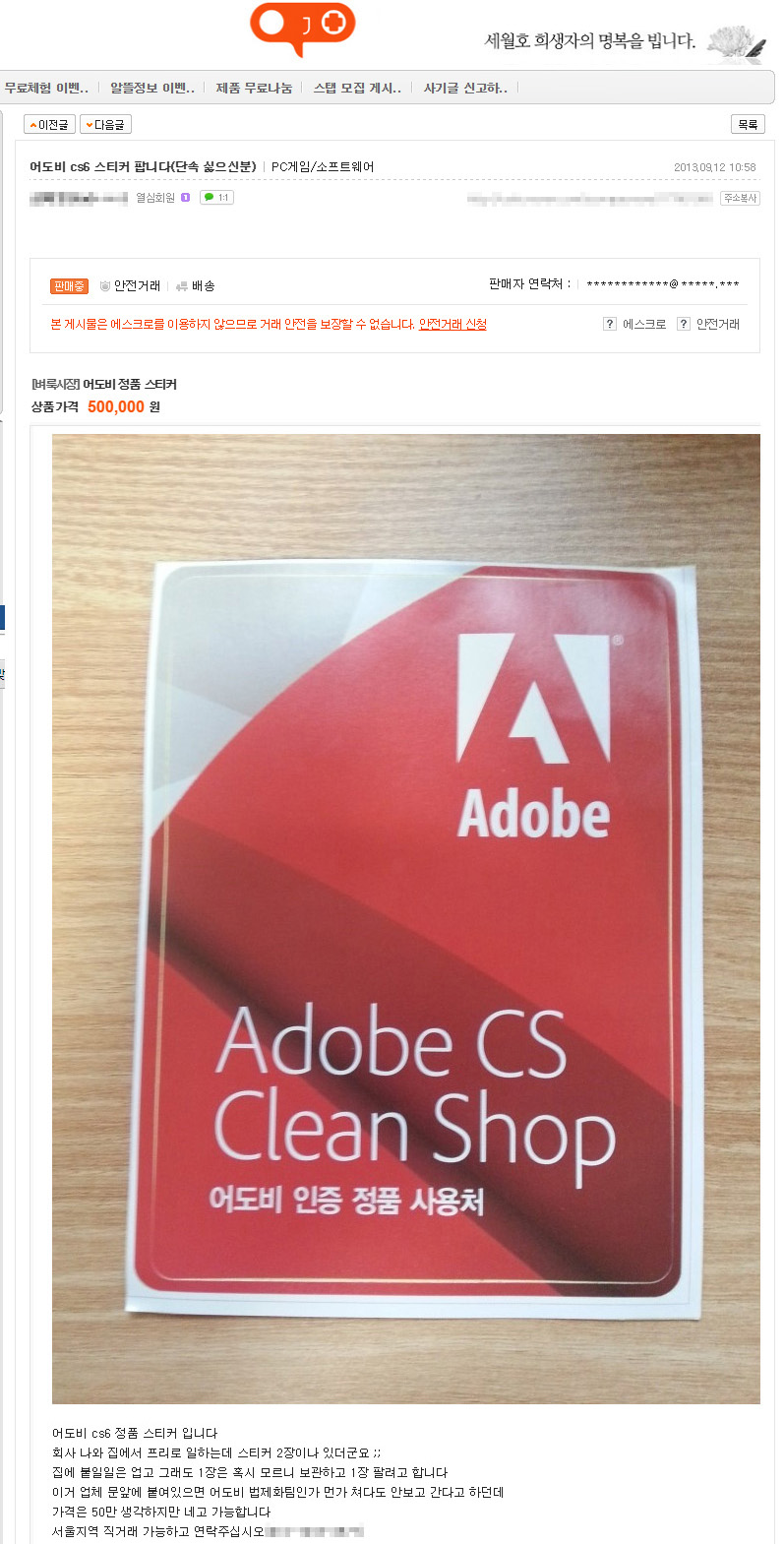Go to next post with 다음글
Viewport: 784px width, 1544px height.
[x=105, y=124]
